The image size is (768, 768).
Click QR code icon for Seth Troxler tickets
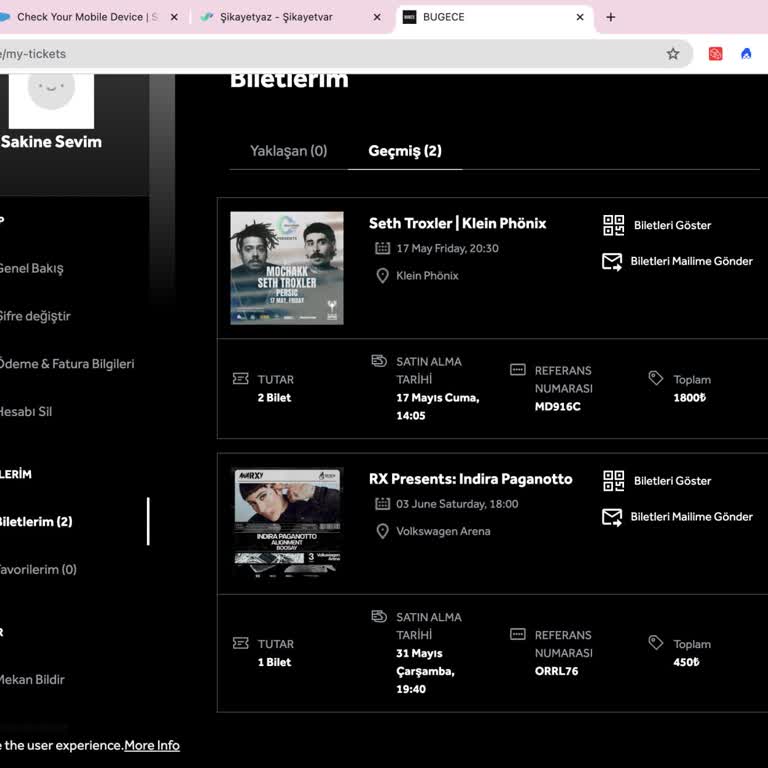click(x=613, y=225)
